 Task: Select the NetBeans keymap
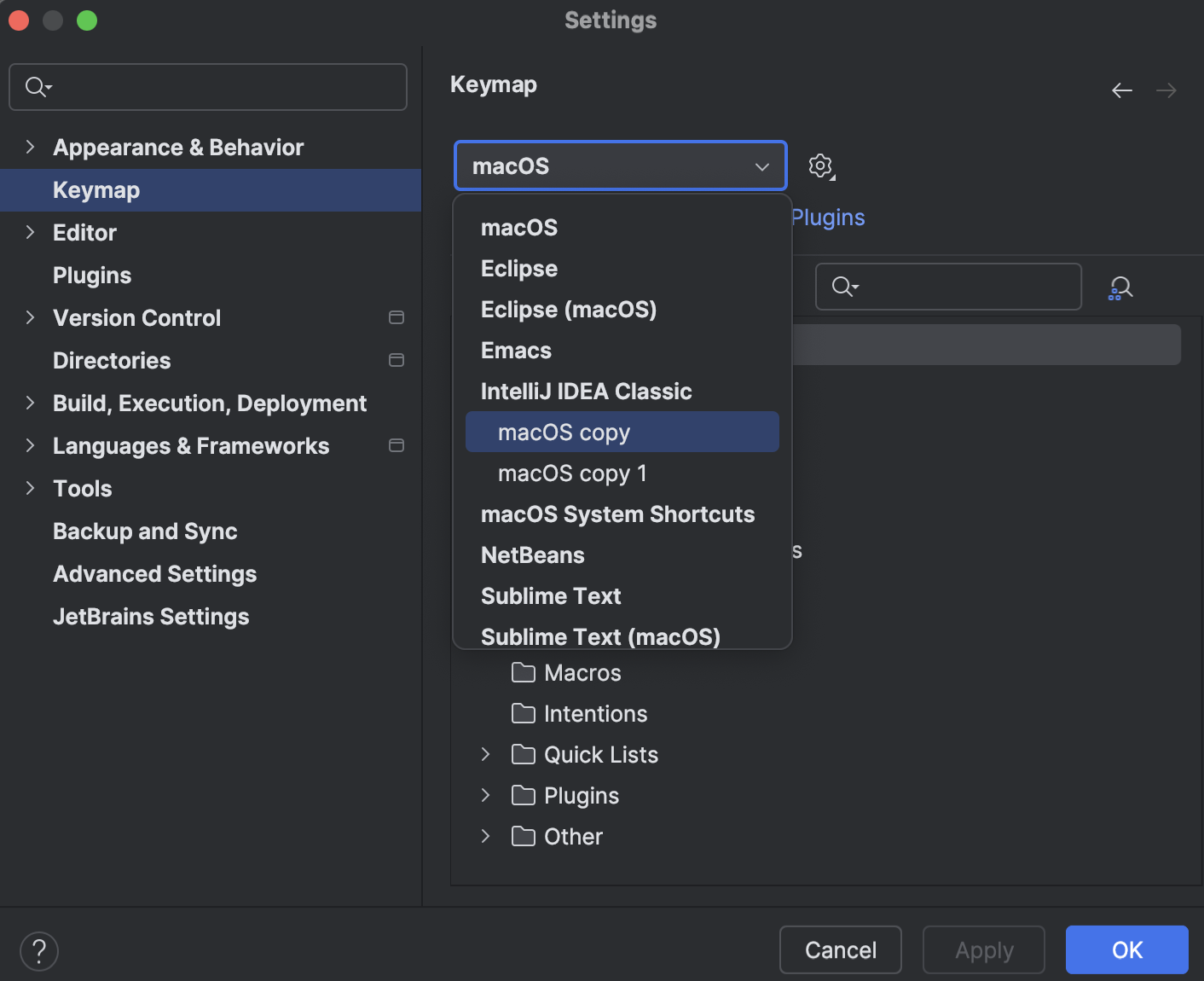point(532,554)
